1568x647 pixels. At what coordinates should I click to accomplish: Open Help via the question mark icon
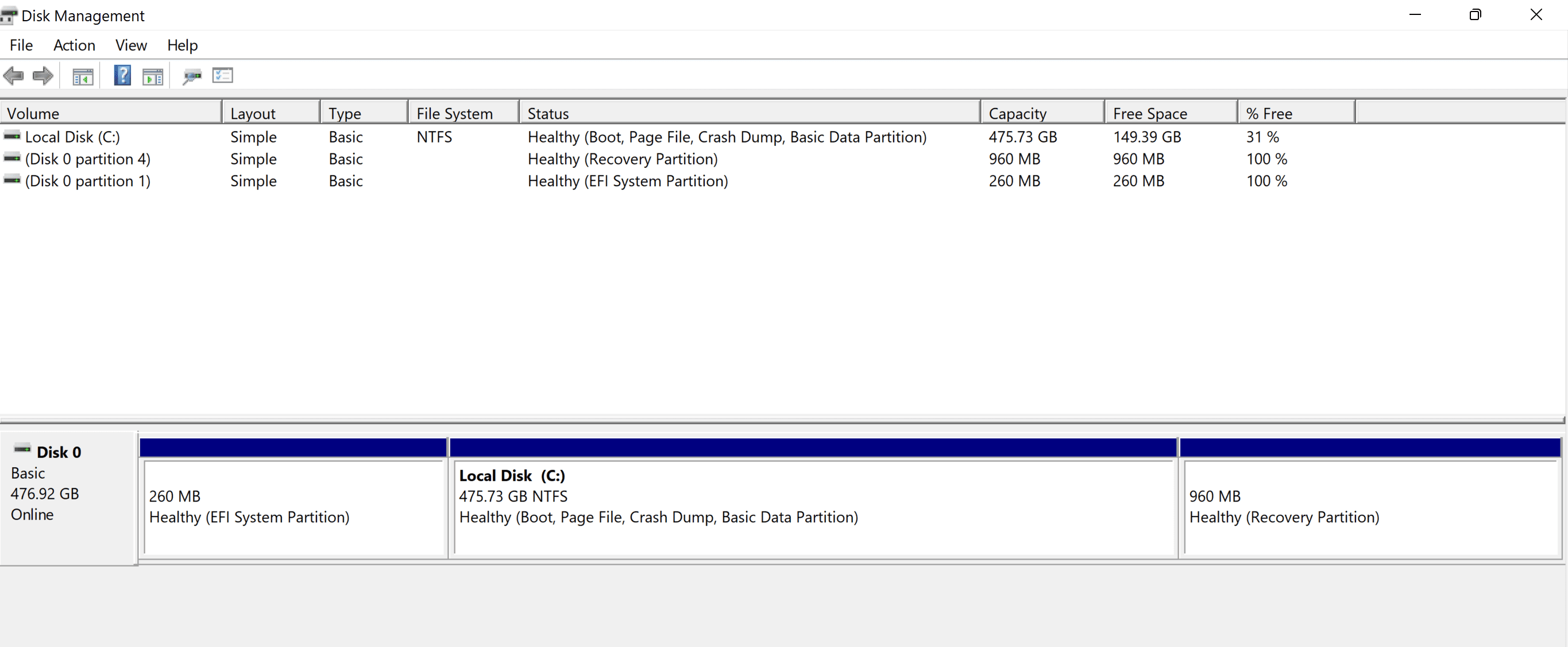(122, 75)
